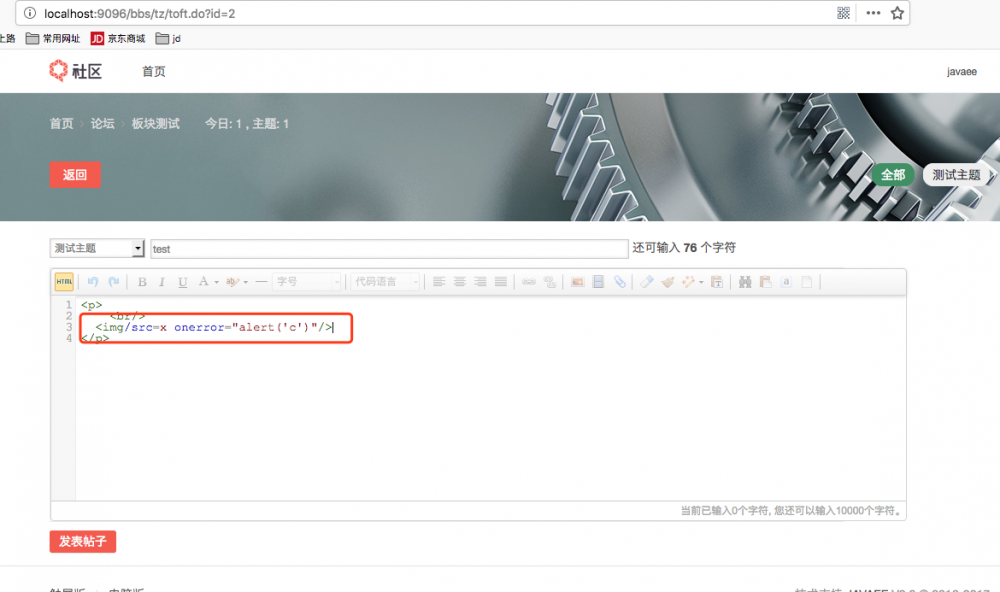Open the 代码语言 code language dropdown
1000x592 pixels.
386,281
